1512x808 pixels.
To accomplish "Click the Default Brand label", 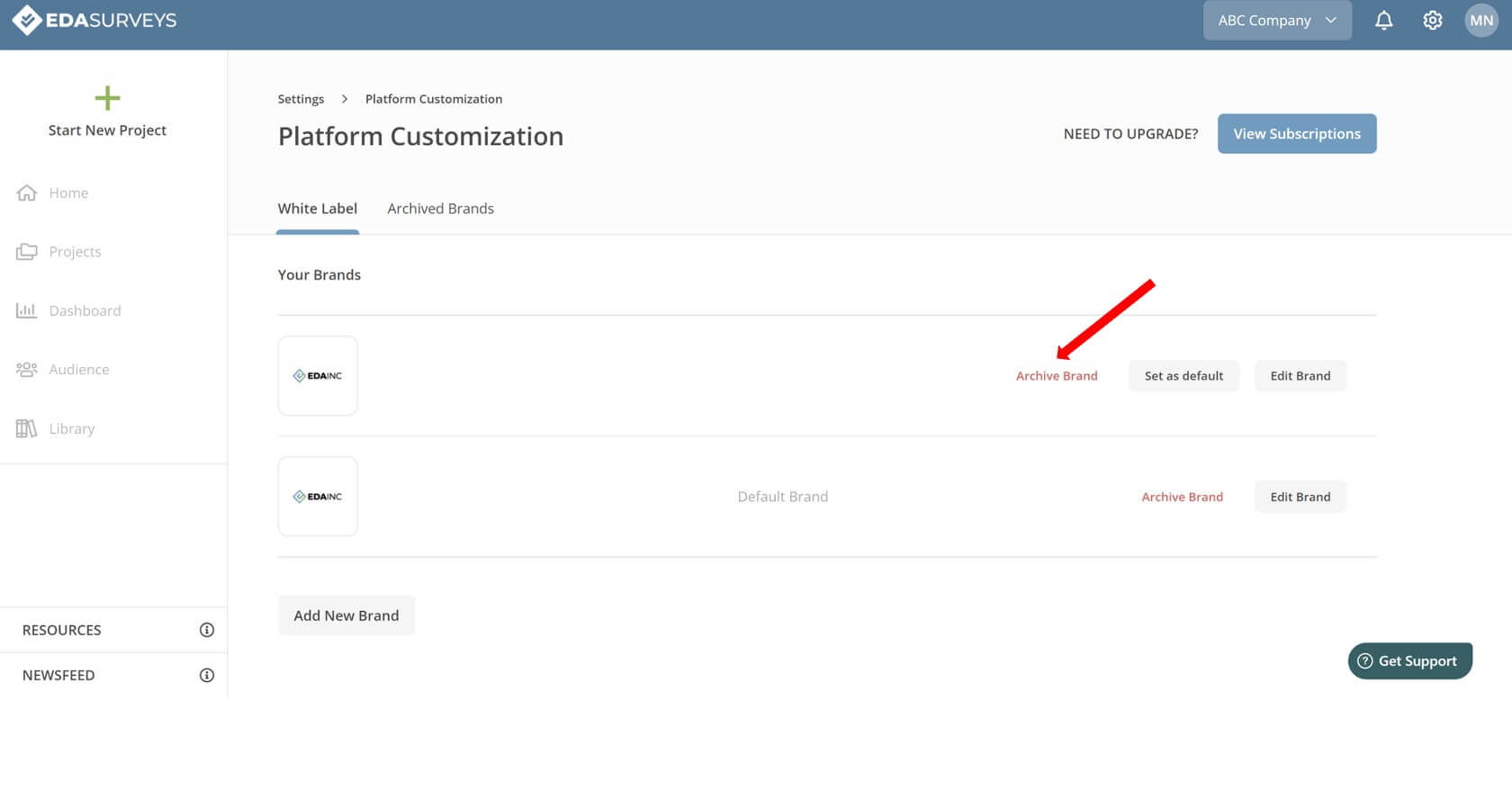I will [x=783, y=497].
